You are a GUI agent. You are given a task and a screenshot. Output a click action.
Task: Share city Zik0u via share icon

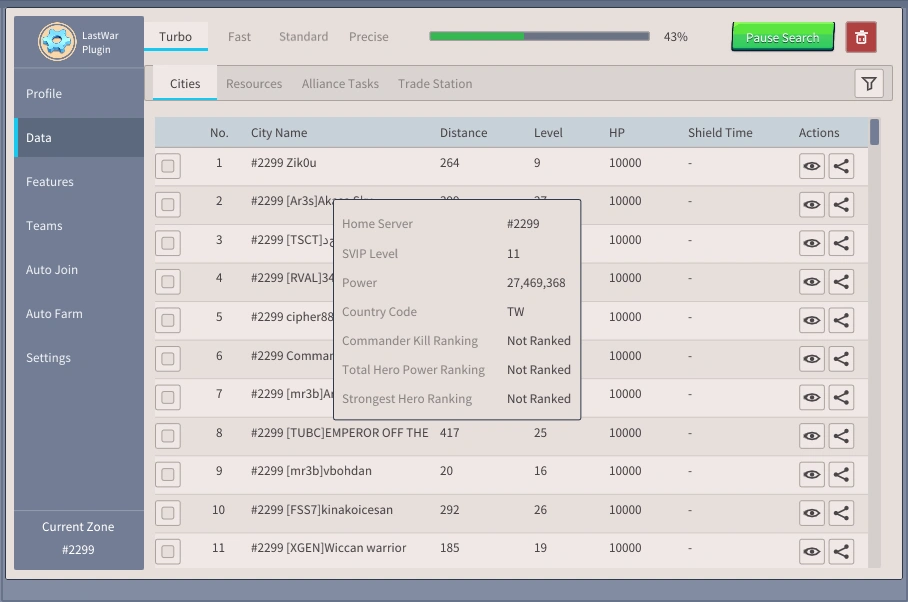841,166
